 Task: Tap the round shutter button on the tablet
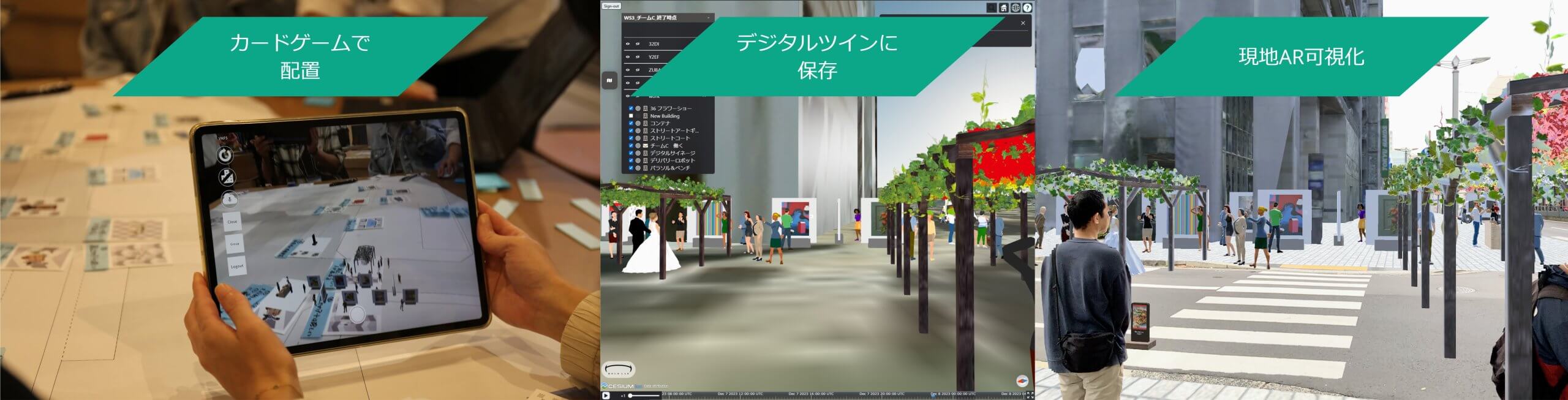pyautogui.click(x=358, y=314)
